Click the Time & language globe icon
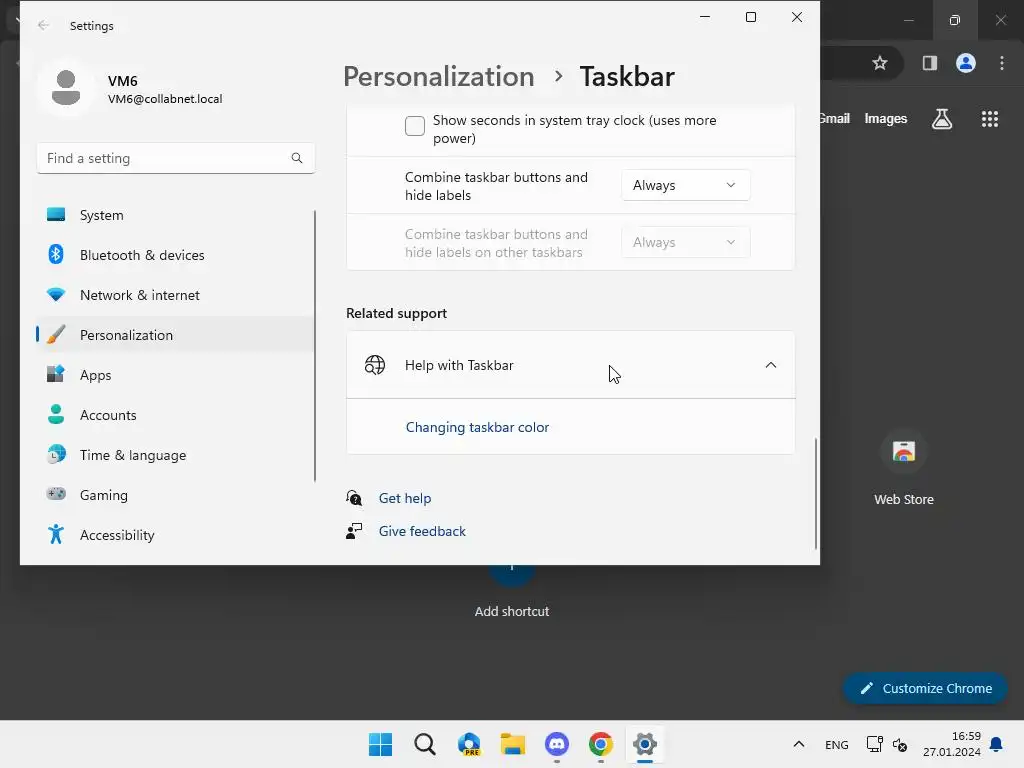1024x768 pixels. [56, 454]
